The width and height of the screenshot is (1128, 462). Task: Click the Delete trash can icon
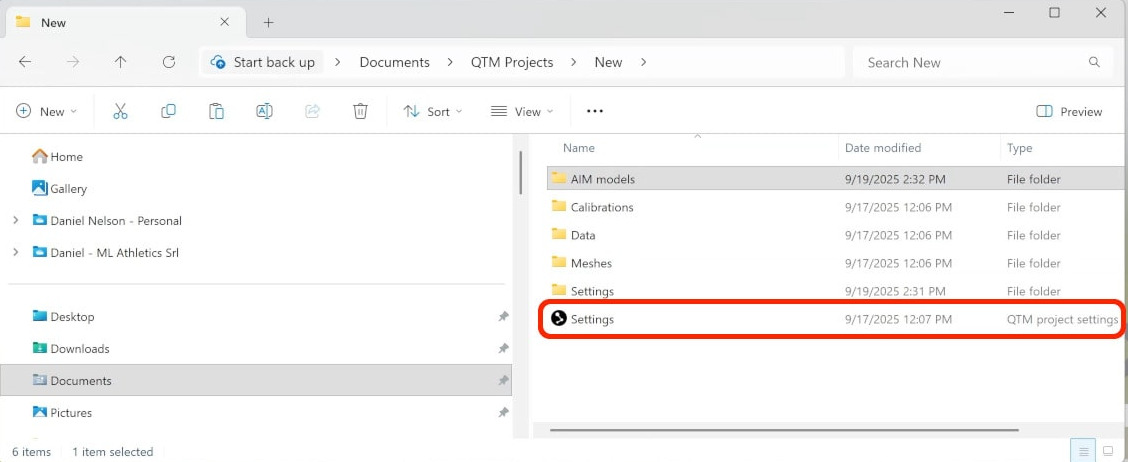[x=360, y=112]
